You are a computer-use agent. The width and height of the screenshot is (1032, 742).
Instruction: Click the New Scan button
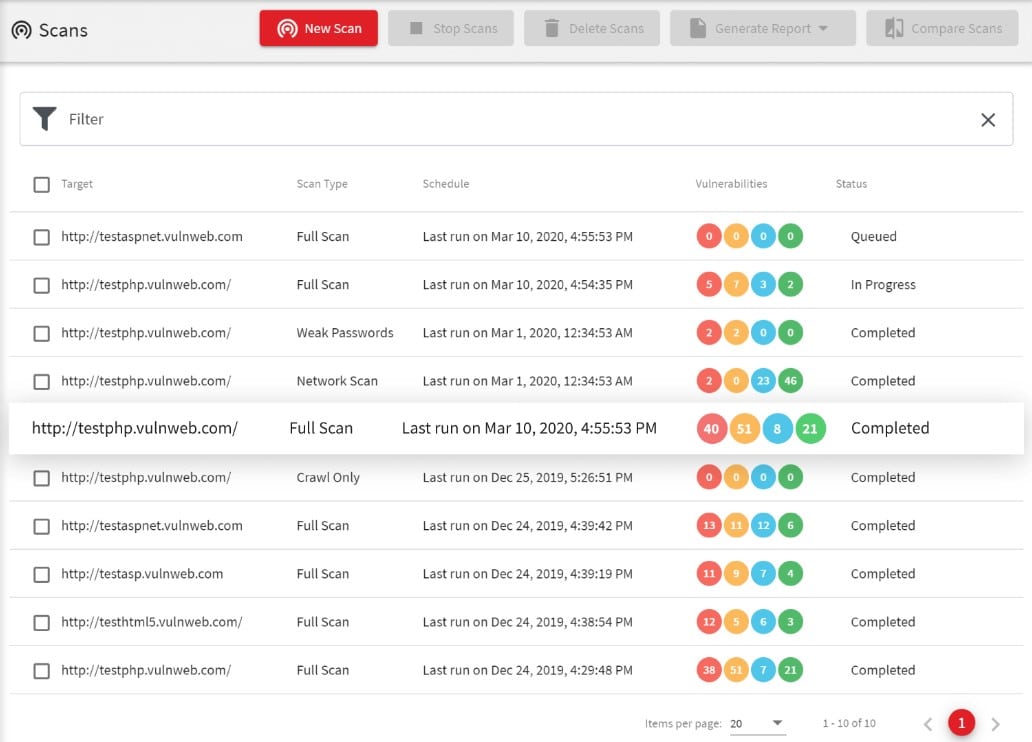click(319, 28)
